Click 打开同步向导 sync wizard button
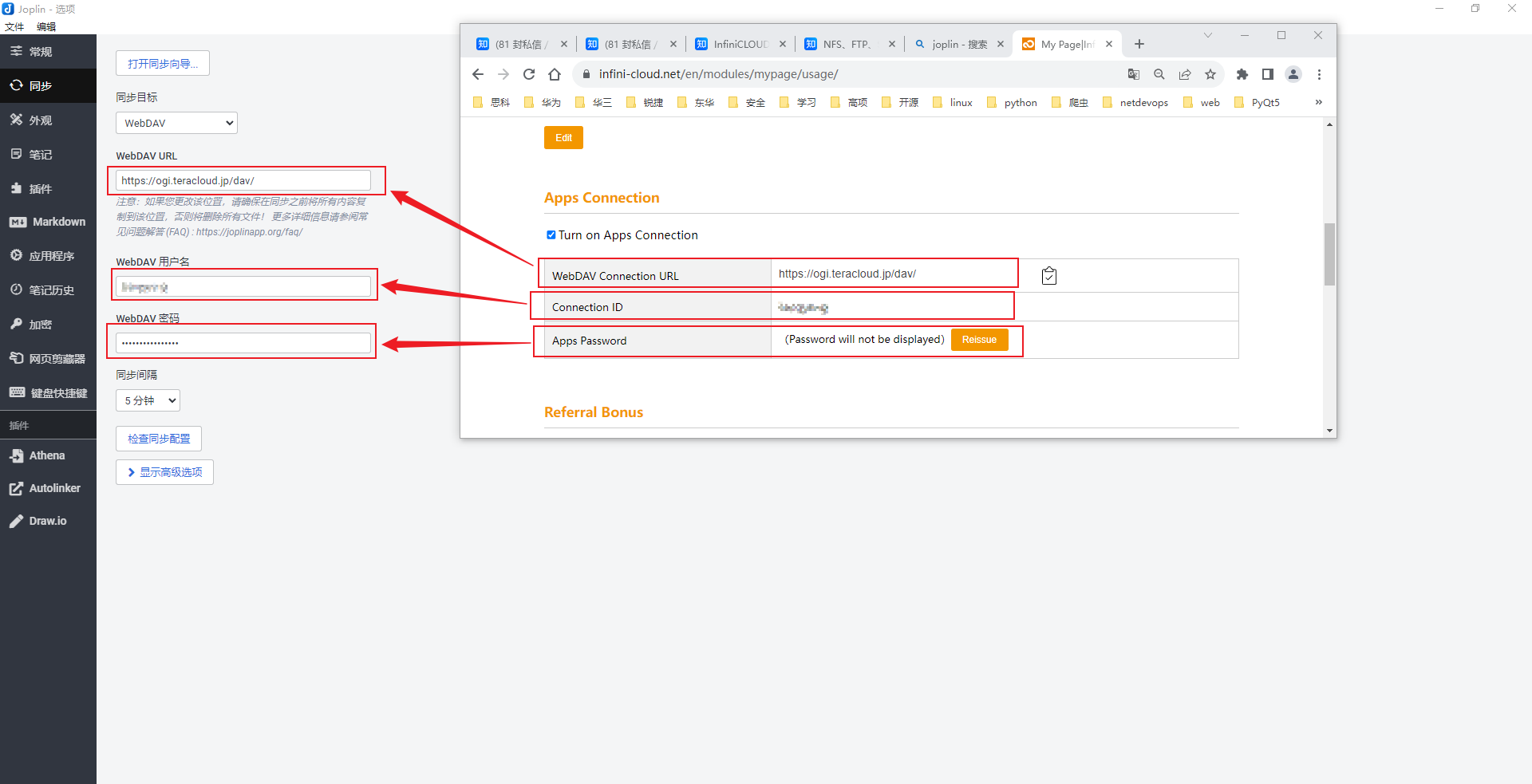 coord(163,64)
